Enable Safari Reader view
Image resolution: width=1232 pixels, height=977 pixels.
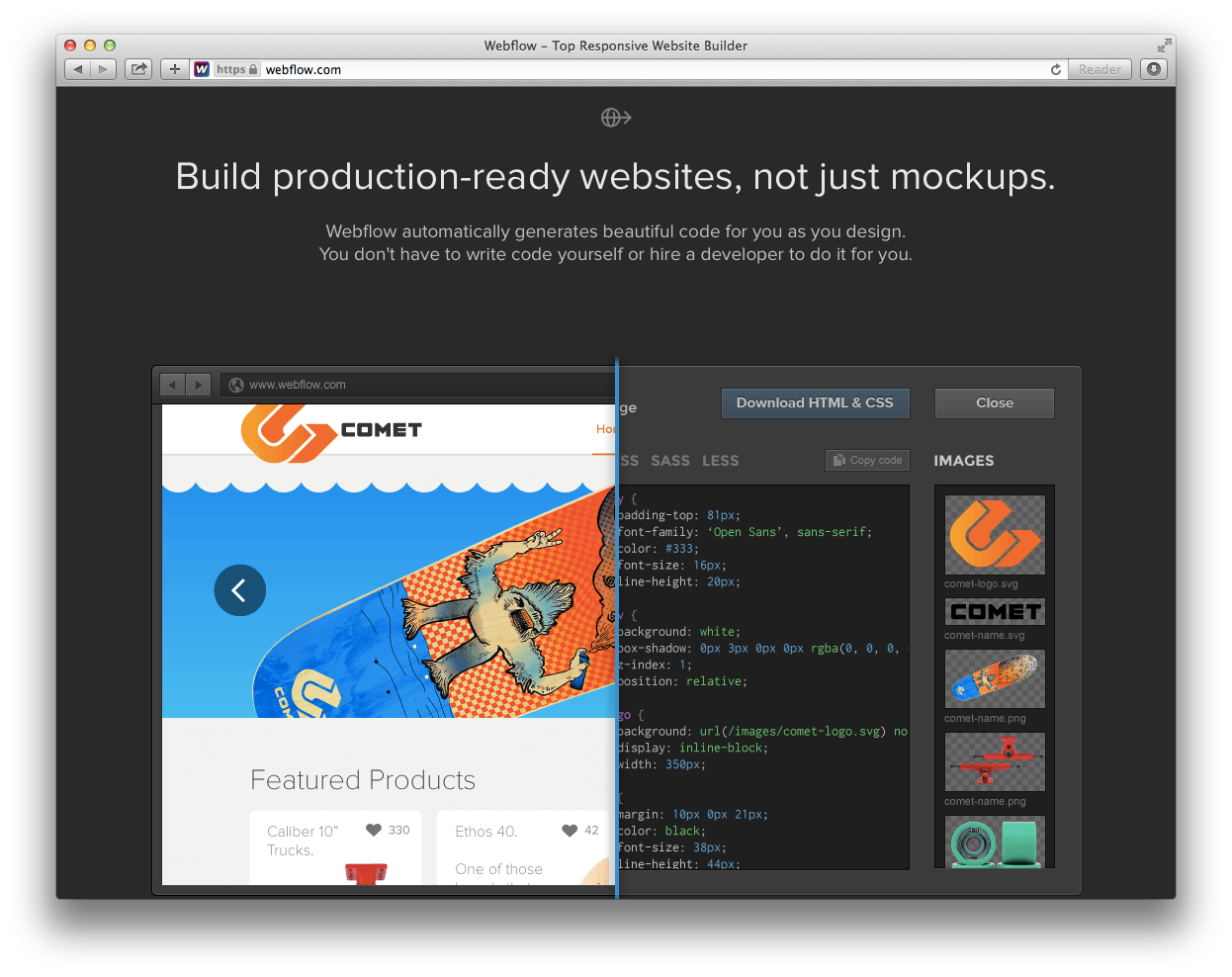click(1100, 69)
